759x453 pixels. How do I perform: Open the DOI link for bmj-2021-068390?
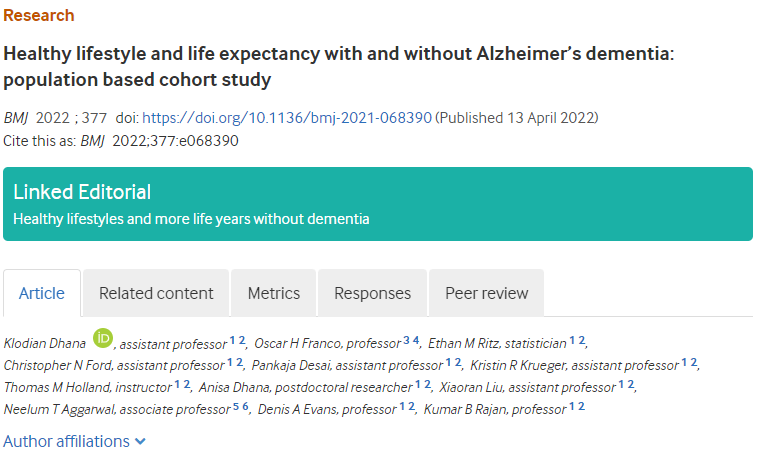287,118
